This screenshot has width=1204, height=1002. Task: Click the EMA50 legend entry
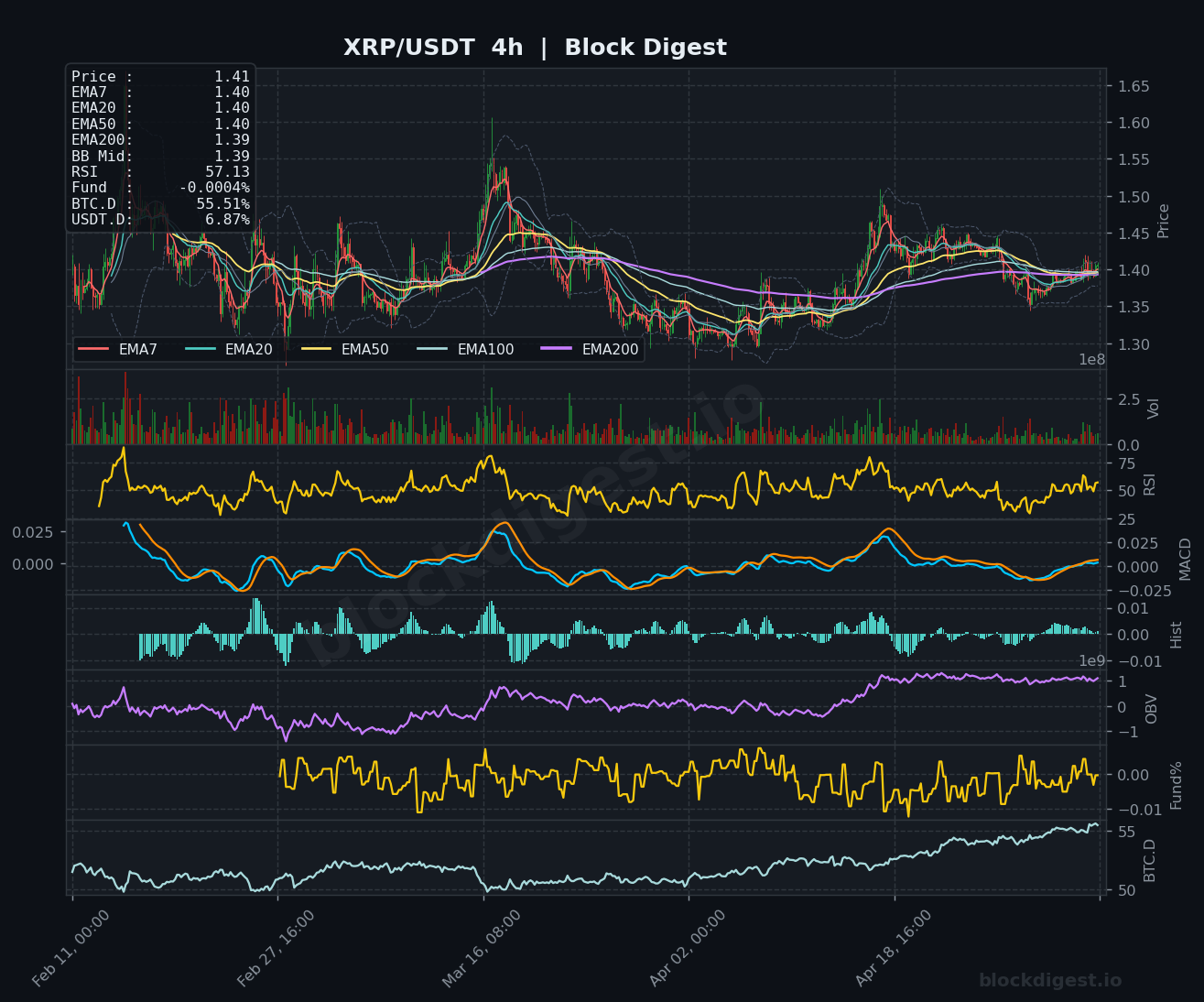click(x=345, y=349)
